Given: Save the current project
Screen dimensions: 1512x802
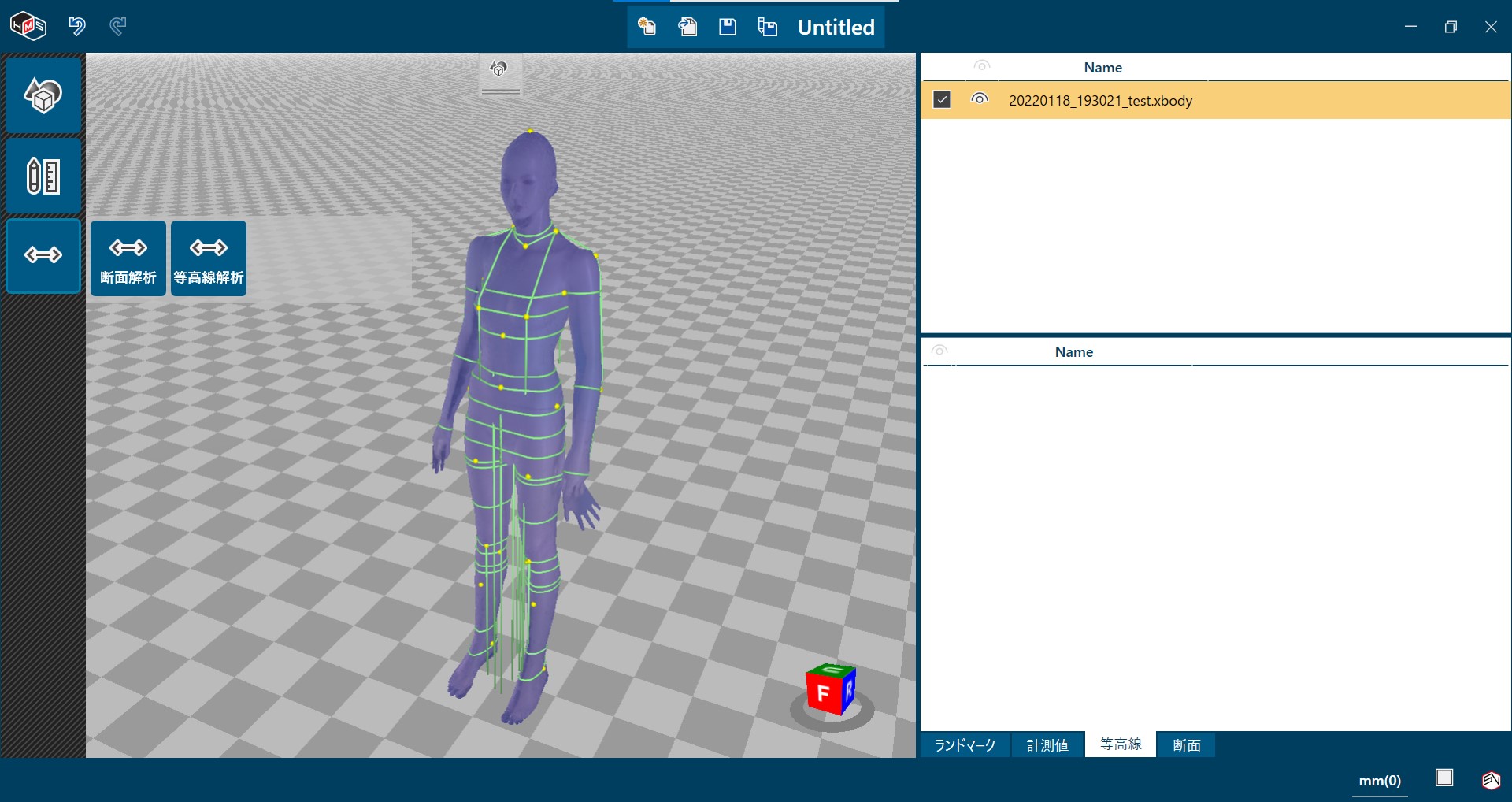Looking at the screenshot, I should (728, 27).
